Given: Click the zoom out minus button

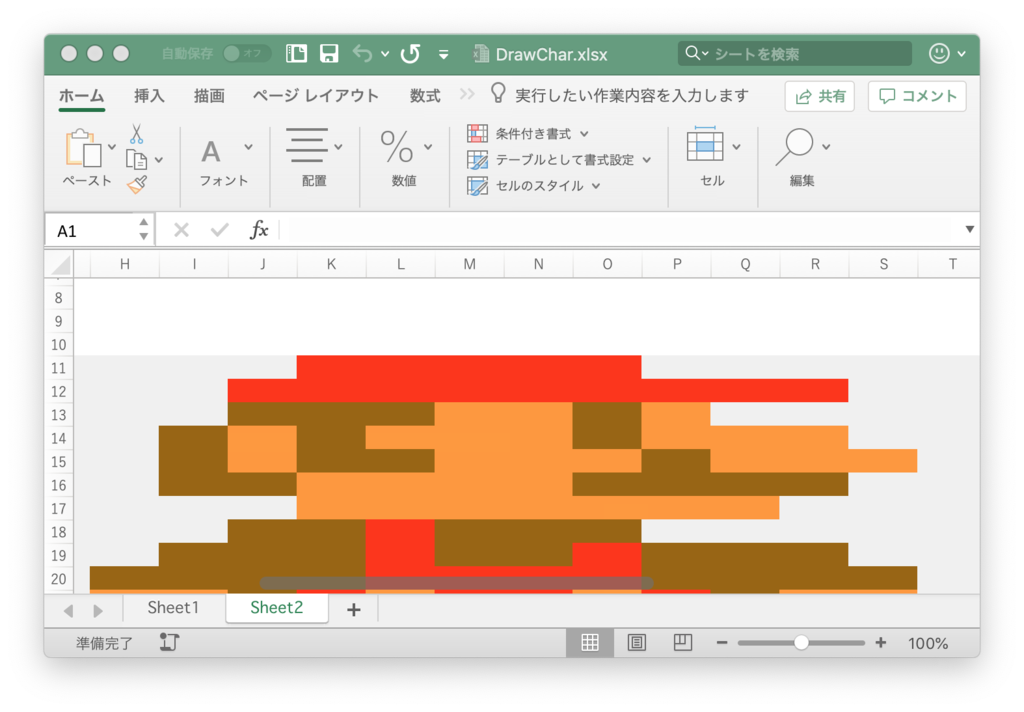Looking at the screenshot, I should pyautogui.click(x=722, y=643).
